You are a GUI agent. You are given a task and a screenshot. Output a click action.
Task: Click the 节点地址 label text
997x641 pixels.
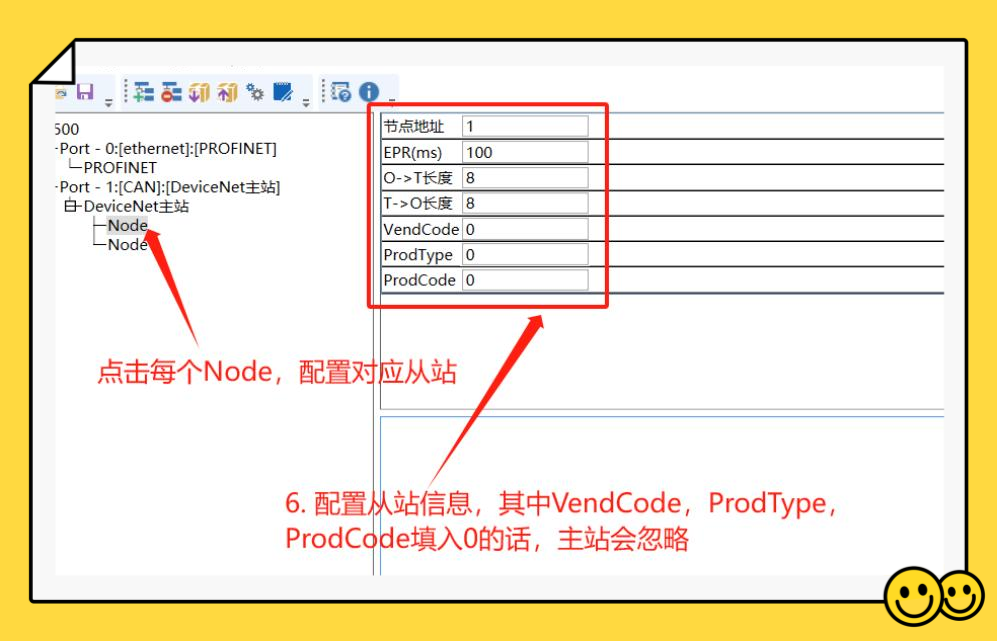(x=414, y=127)
